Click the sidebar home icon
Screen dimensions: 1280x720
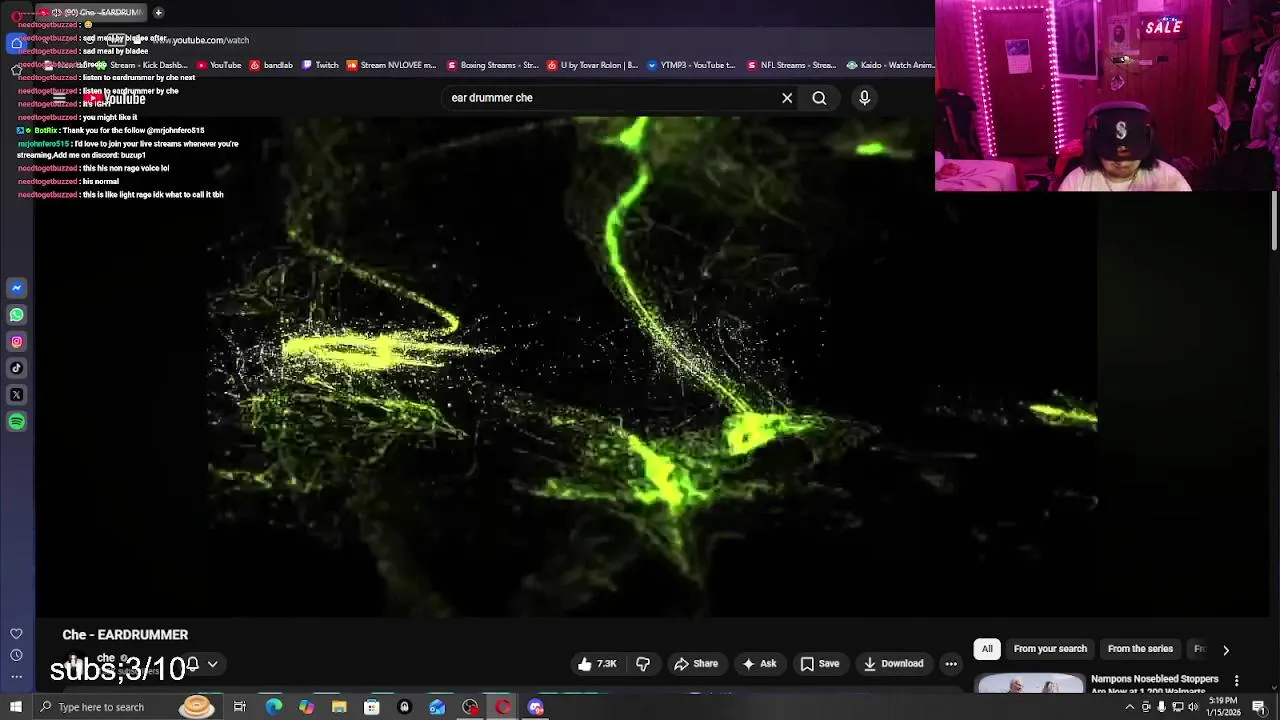pos(16,44)
